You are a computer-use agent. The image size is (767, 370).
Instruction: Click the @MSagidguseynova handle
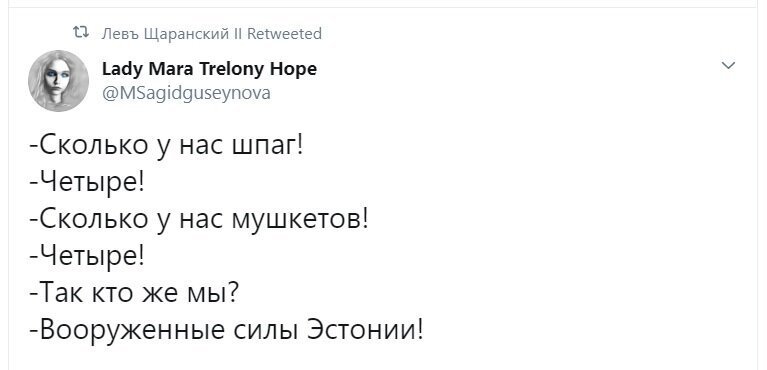pyautogui.click(x=186, y=92)
